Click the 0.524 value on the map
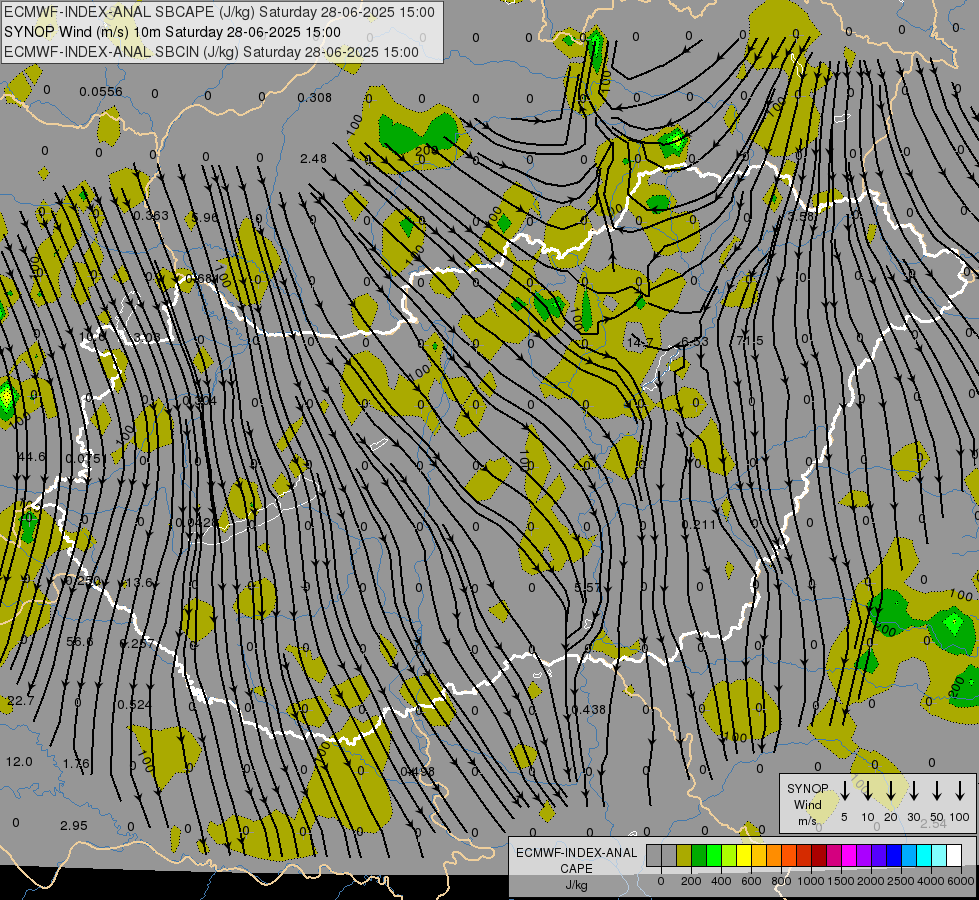The width and height of the screenshot is (979, 900). click(x=134, y=705)
